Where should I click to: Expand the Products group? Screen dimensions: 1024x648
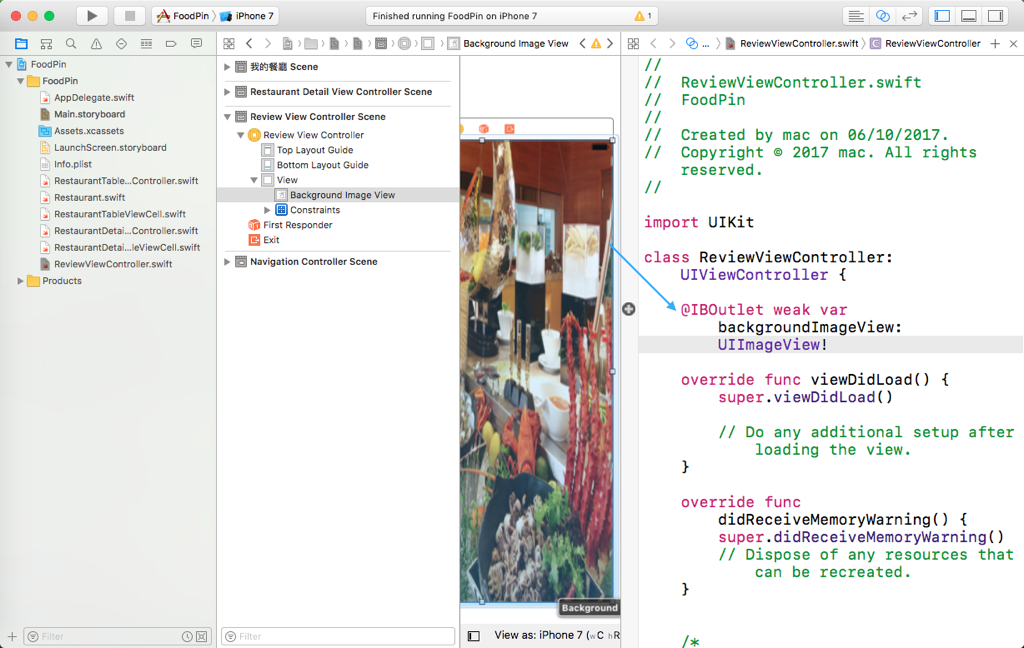coord(20,281)
